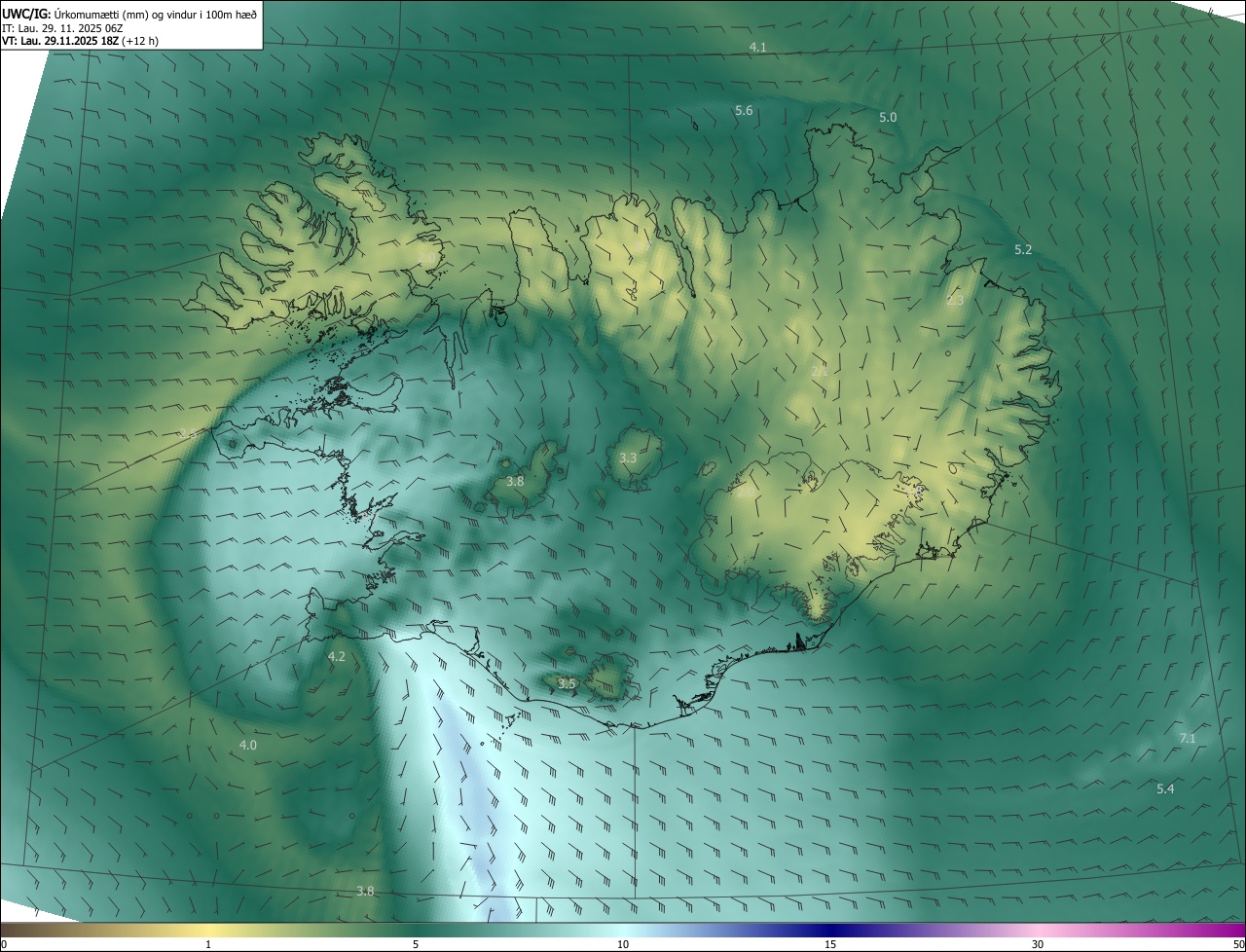Screen dimensions: 1246x952
Task: Click the 4.1 value label on the map
Action: click(758, 48)
